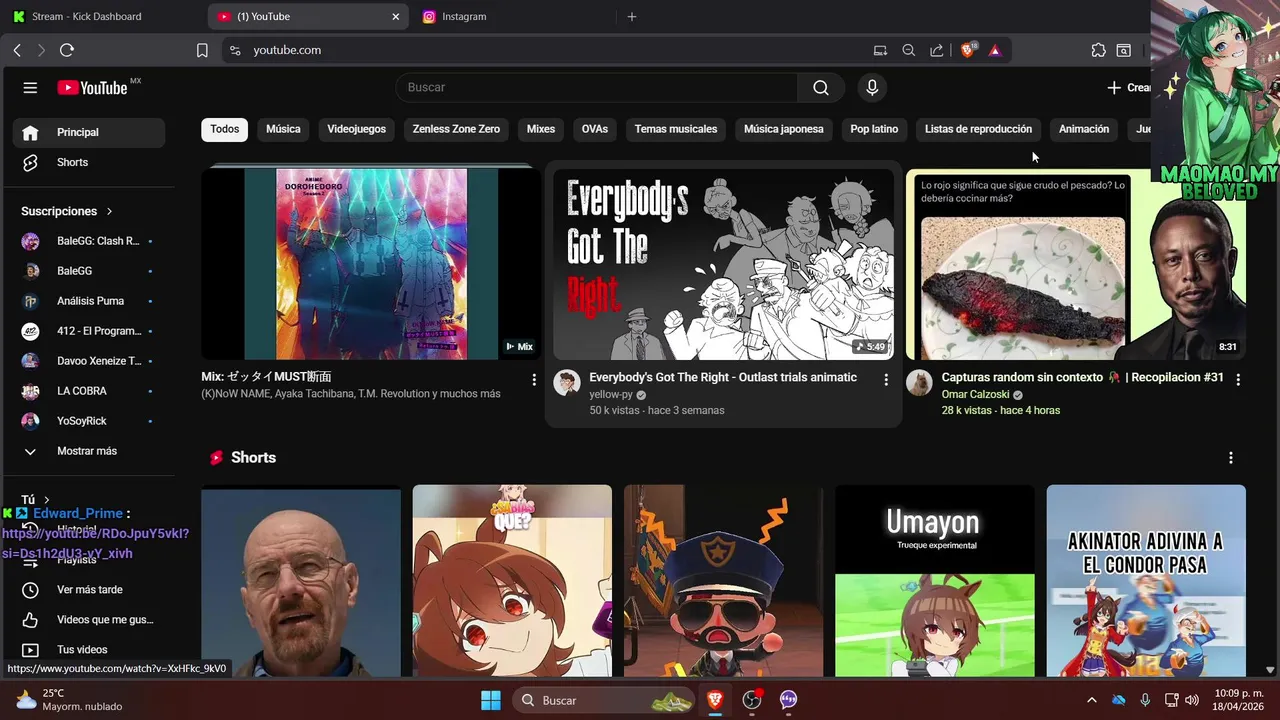
Task: Open the Shorts sidebar entry
Action: pos(89,162)
